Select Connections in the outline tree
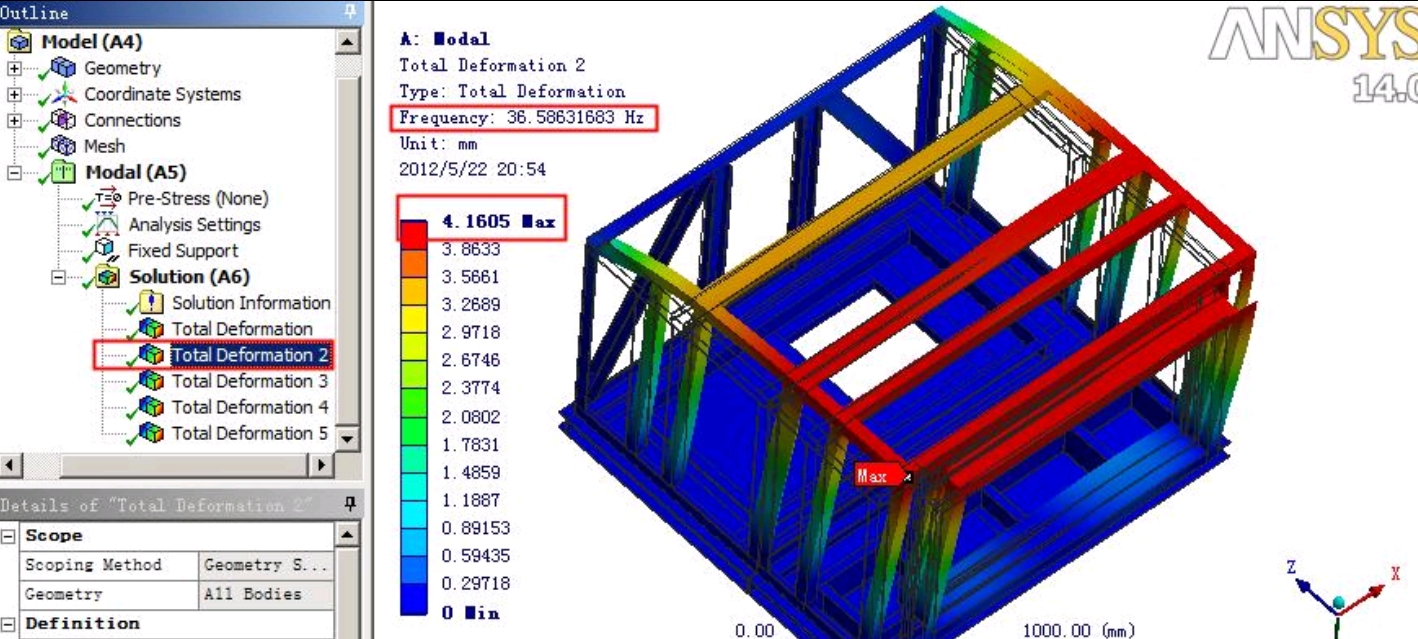The image size is (1418, 639). 132,120
